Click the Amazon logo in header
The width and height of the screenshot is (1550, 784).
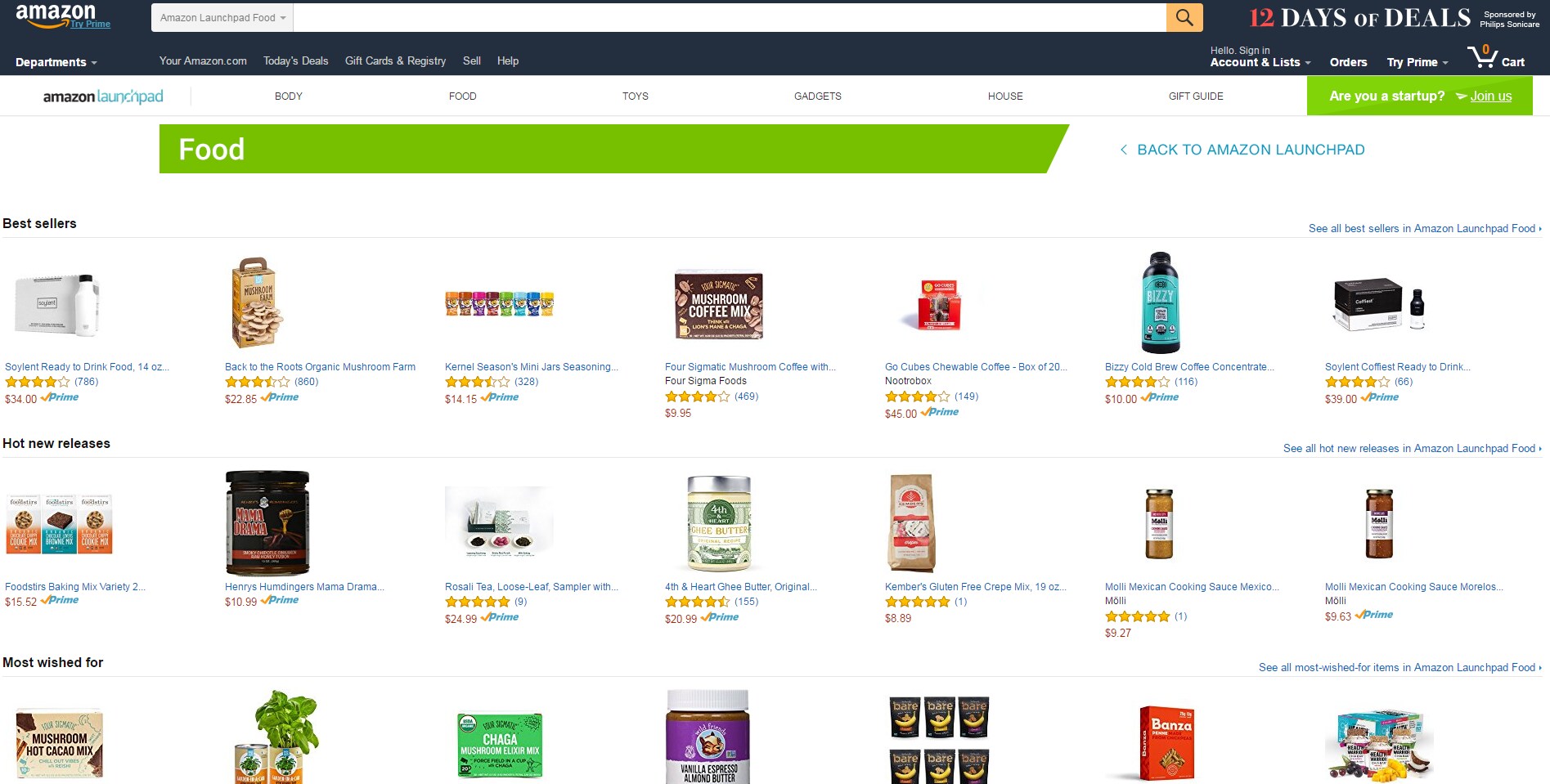click(56, 15)
